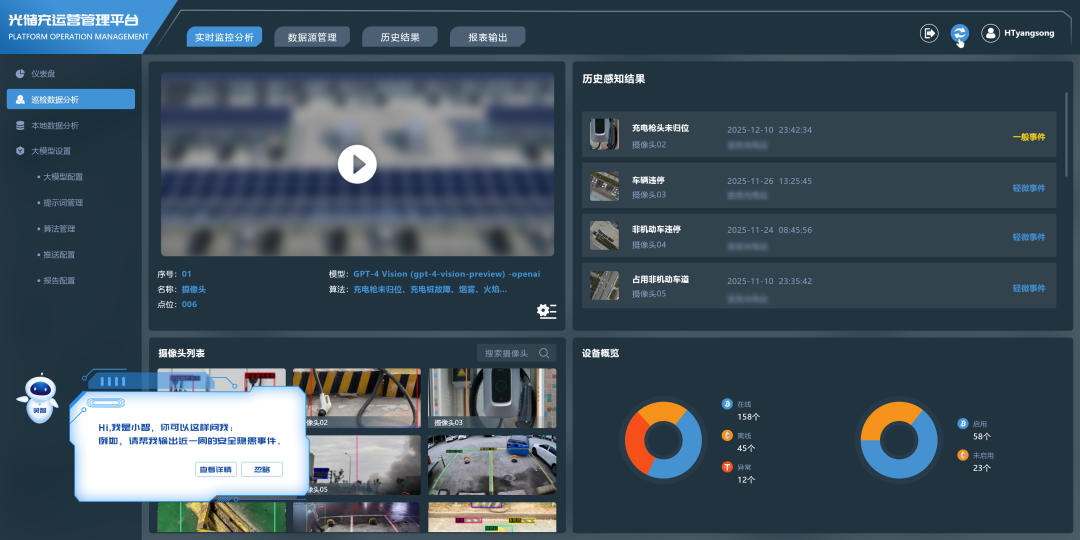Screen dimensions: 1080x540
Task: Type in the 搜索摄像头 search field
Action: tap(507, 353)
